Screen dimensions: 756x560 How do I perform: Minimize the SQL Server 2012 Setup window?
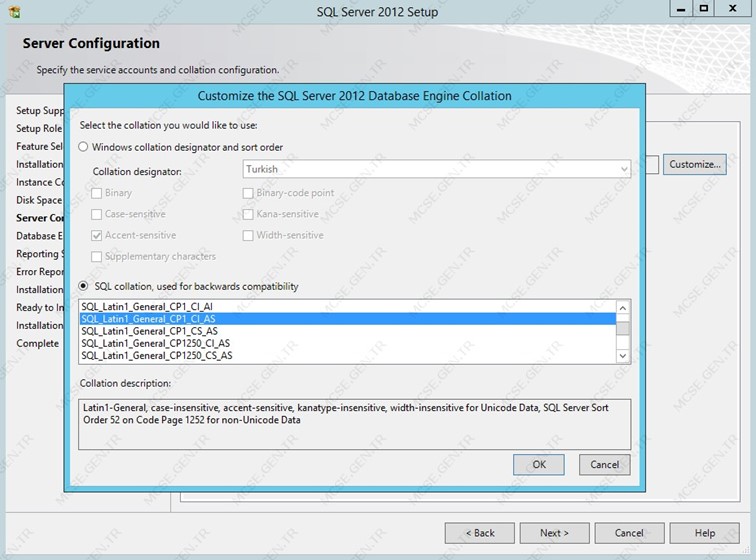681,9
